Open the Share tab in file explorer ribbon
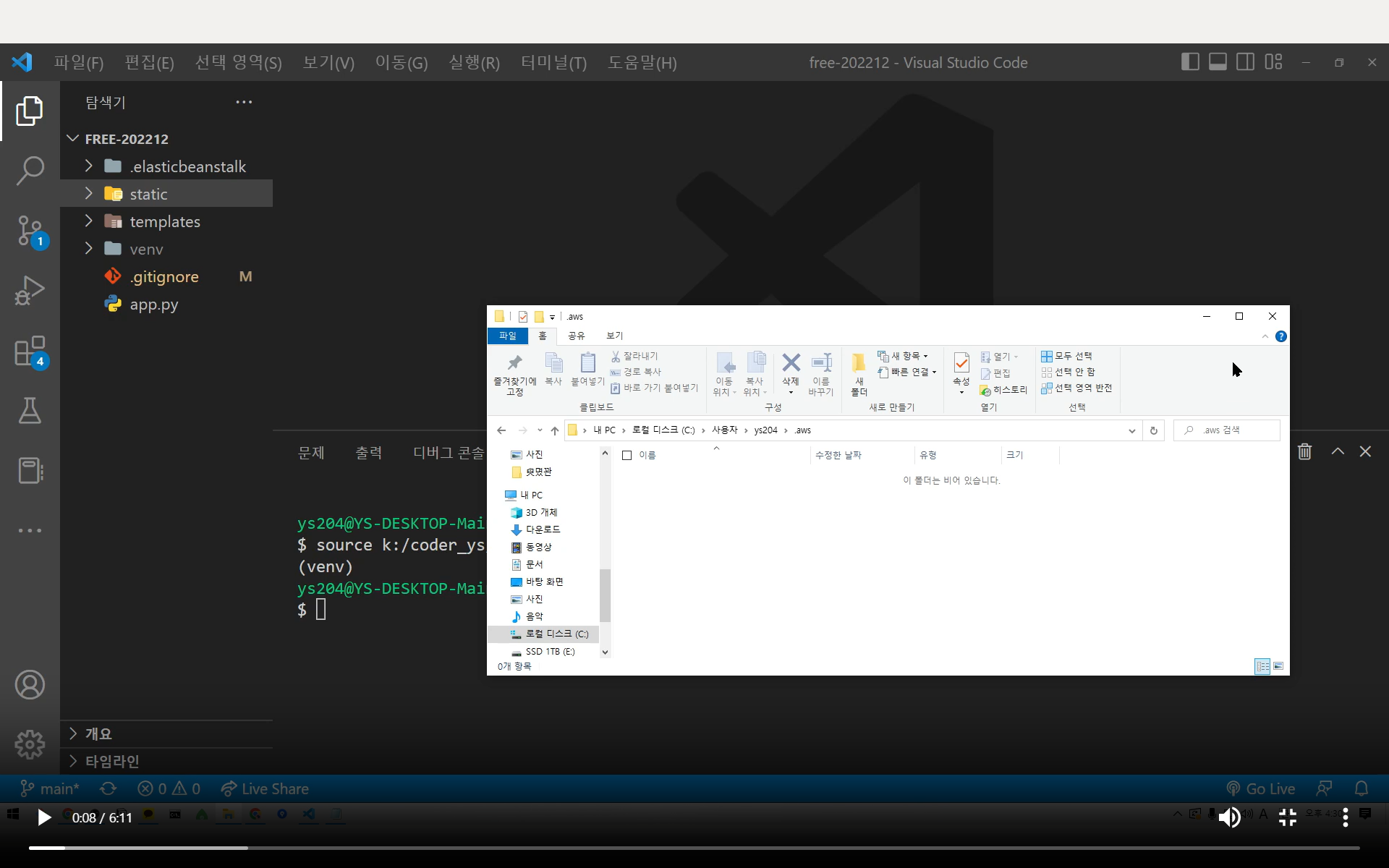Image resolution: width=1389 pixels, height=868 pixels. click(x=576, y=336)
